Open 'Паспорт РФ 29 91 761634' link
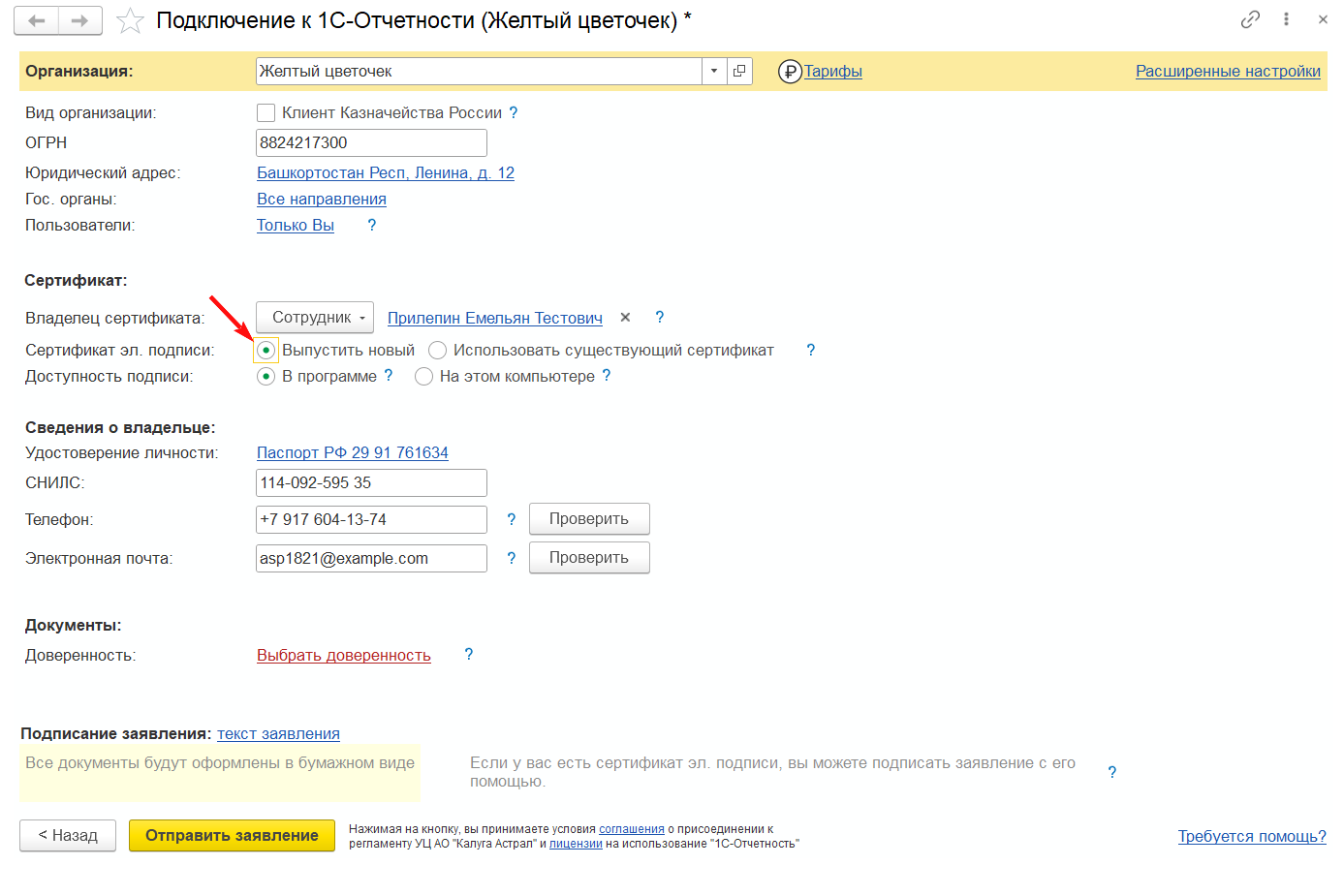Viewport: 1344px width, 896px height. click(353, 452)
